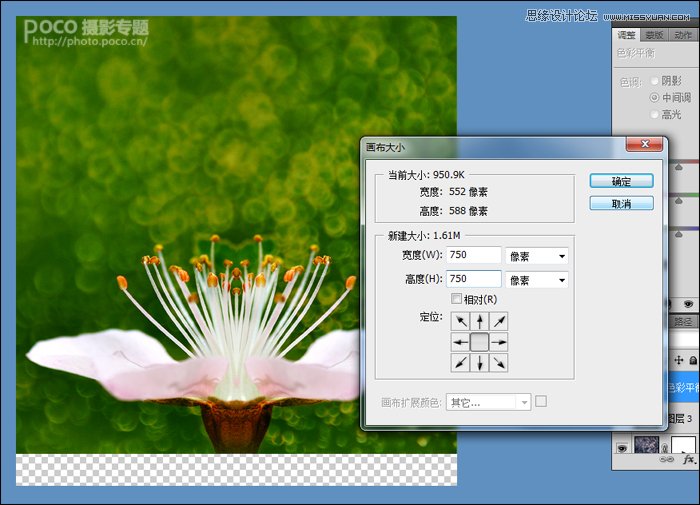Click the 取消 button in canvas size dialog
The image size is (700, 505).
(x=621, y=204)
